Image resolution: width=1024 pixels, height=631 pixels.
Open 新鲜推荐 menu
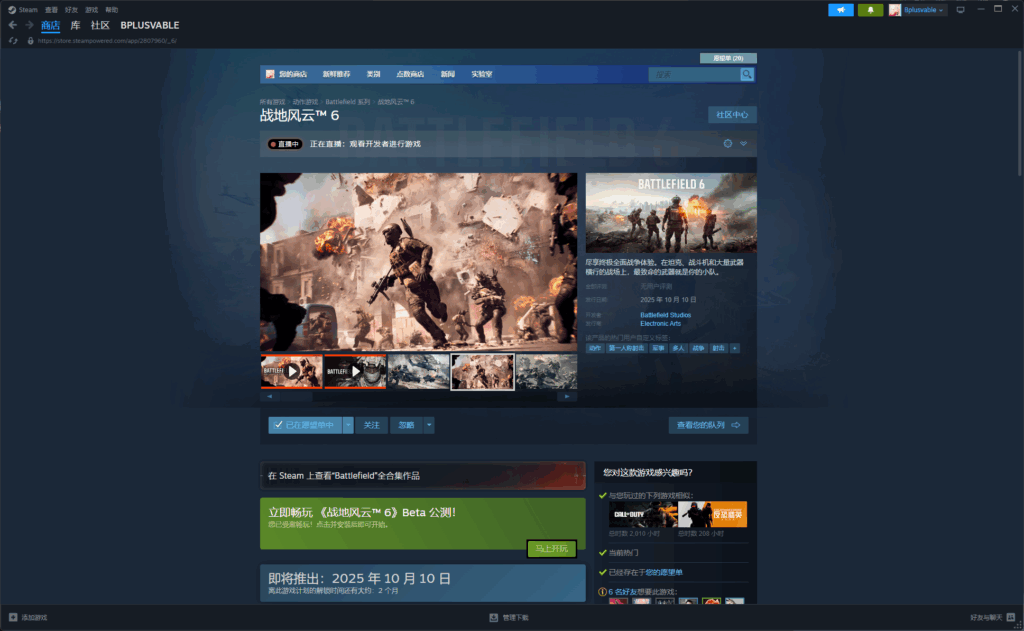click(x=336, y=74)
